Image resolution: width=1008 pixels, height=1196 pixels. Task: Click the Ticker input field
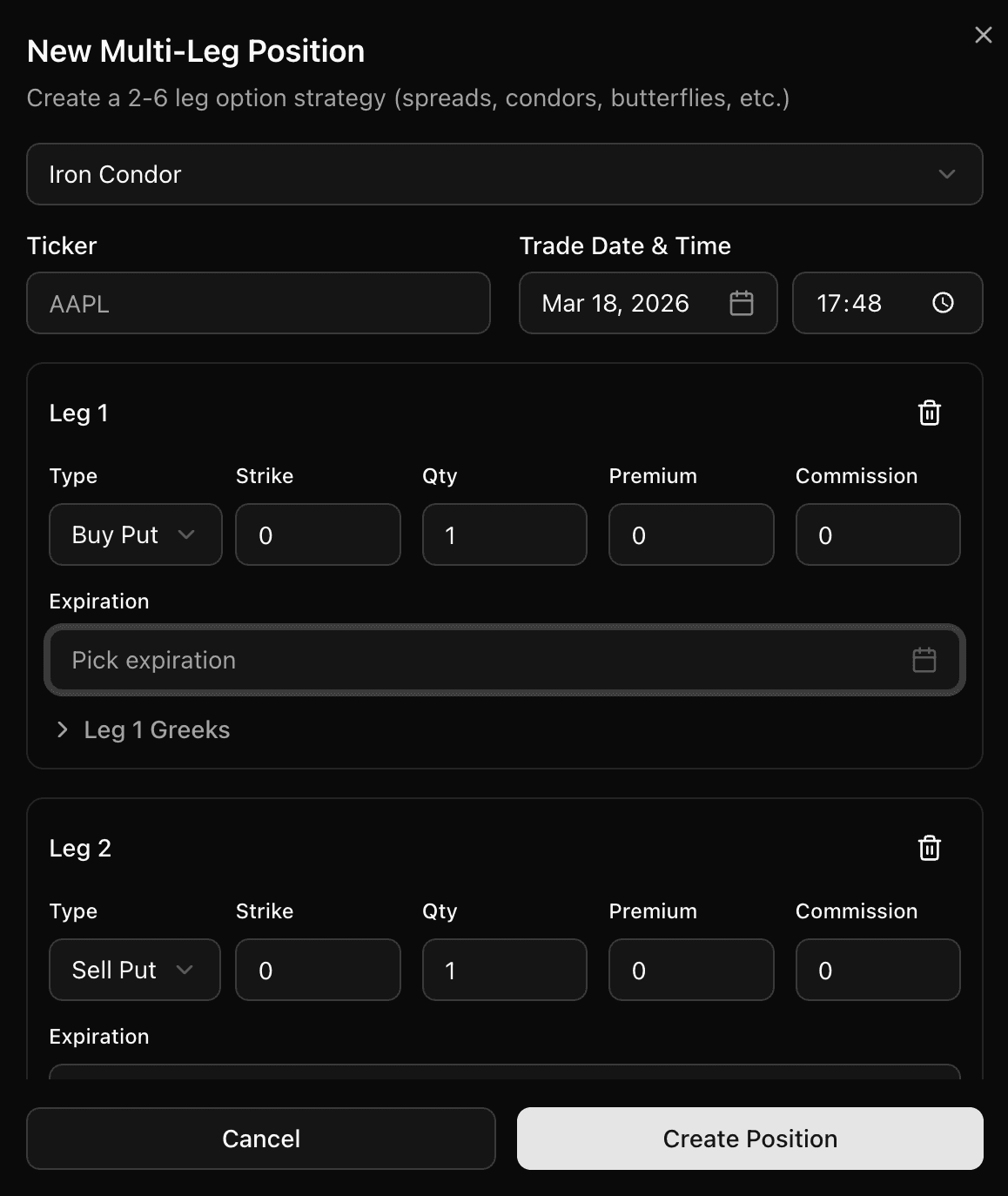coord(259,303)
